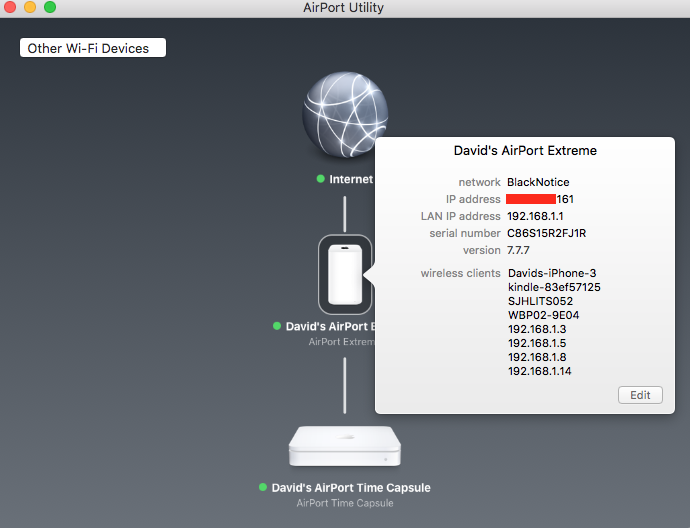Screen dimensions: 690x528
Task: Select wireless client 192.168.1.8
Action: pos(537,357)
